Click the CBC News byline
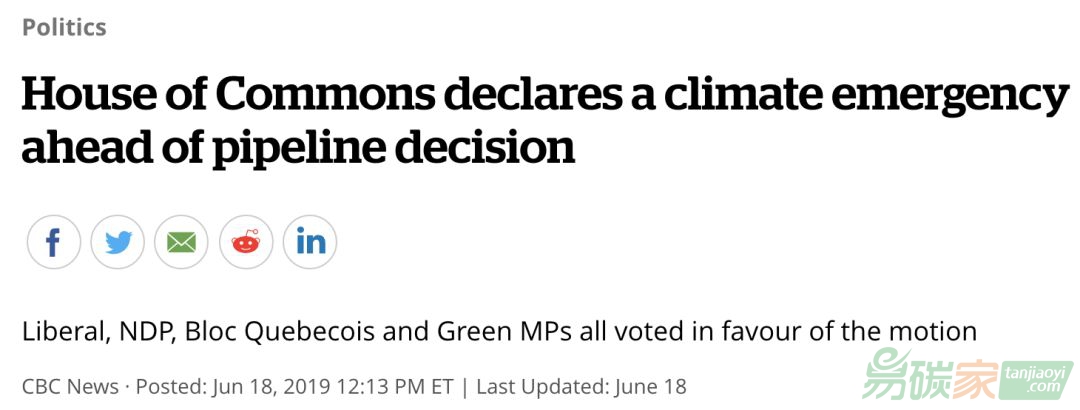 point(69,386)
